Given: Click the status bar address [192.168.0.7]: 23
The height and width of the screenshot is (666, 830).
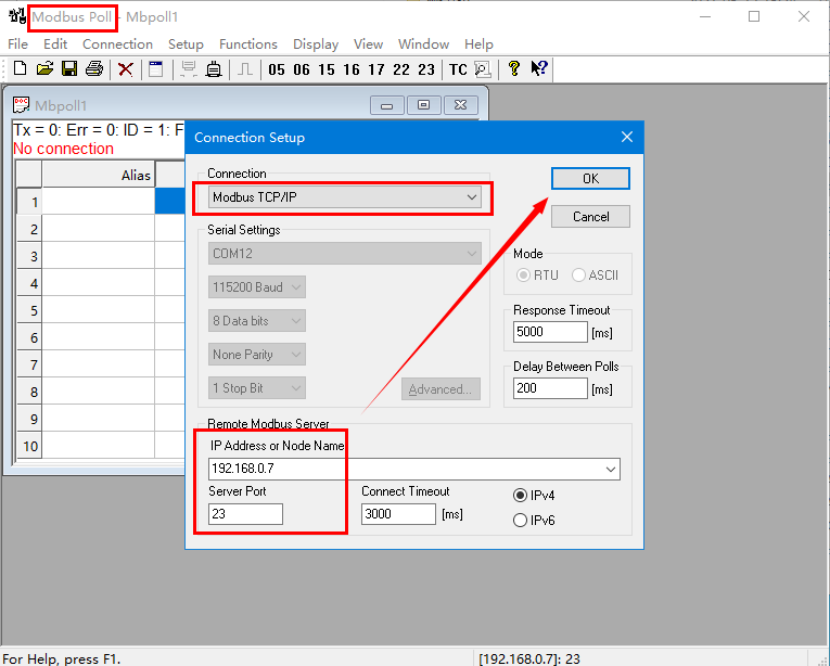Looking at the screenshot, I should (529, 659).
